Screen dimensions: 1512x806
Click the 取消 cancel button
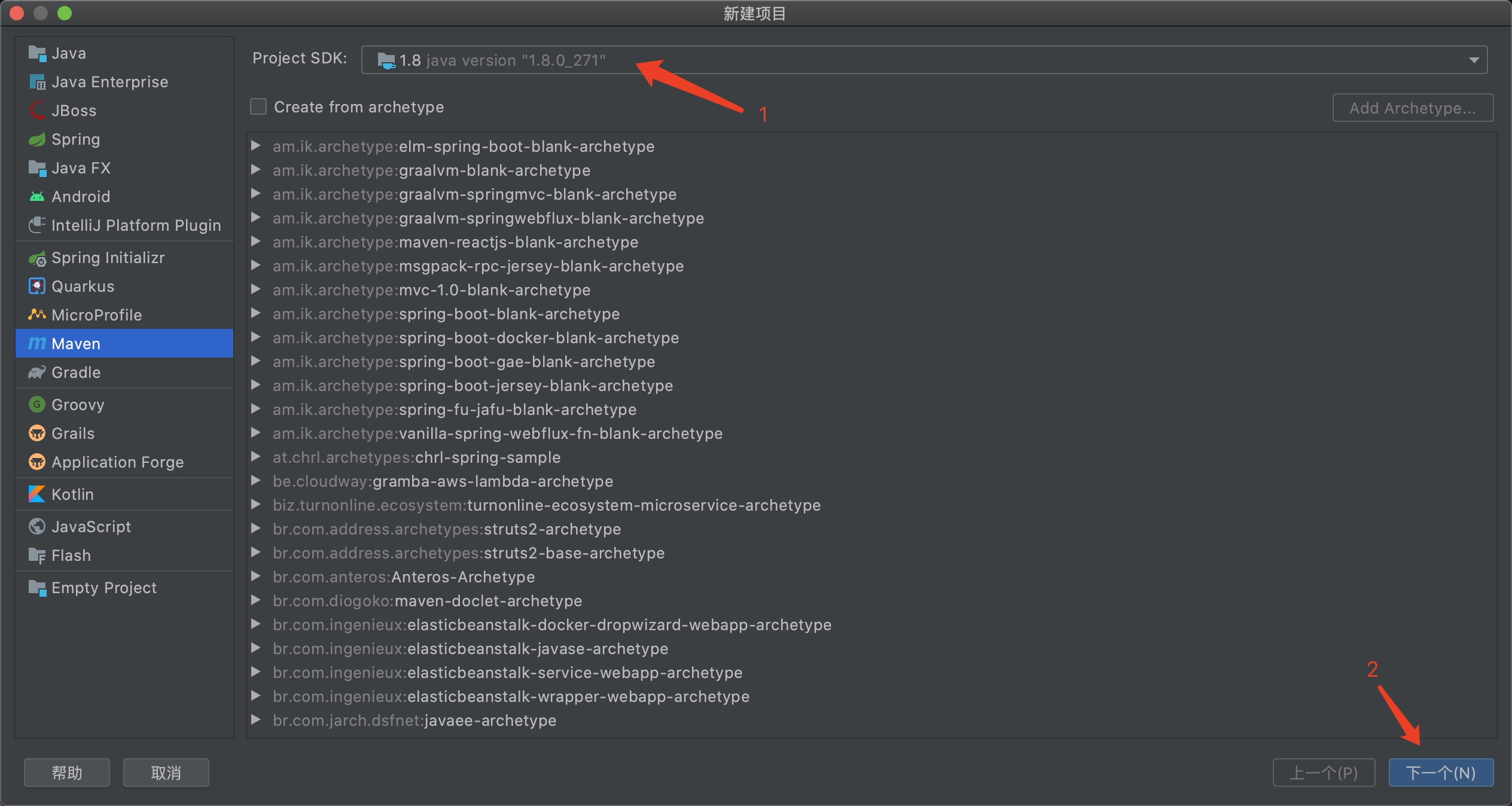tap(166, 773)
